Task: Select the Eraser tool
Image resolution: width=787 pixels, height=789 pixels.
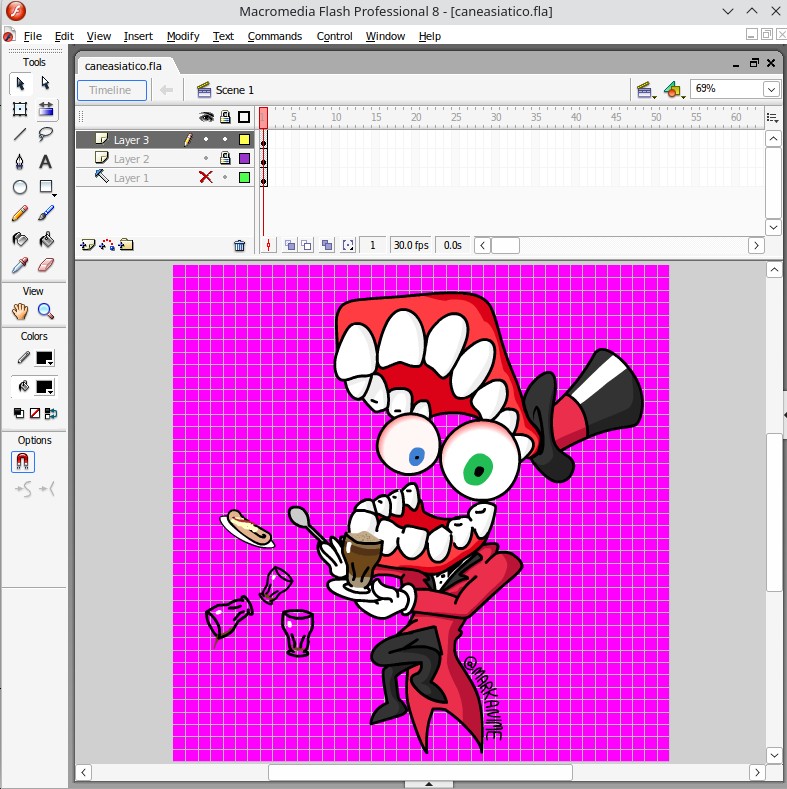Action: pyautogui.click(x=46, y=265)
